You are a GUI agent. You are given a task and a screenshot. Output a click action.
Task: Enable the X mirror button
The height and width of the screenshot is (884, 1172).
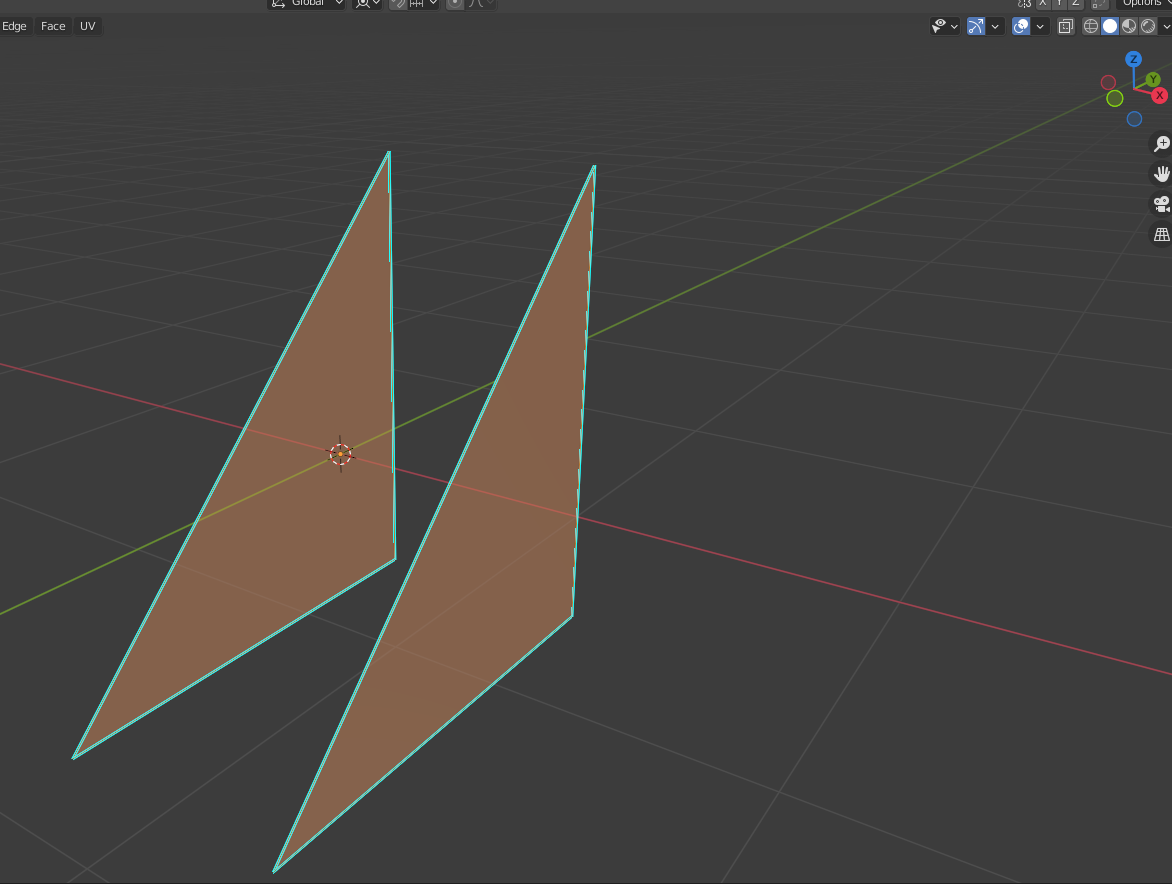[1042, 4]
